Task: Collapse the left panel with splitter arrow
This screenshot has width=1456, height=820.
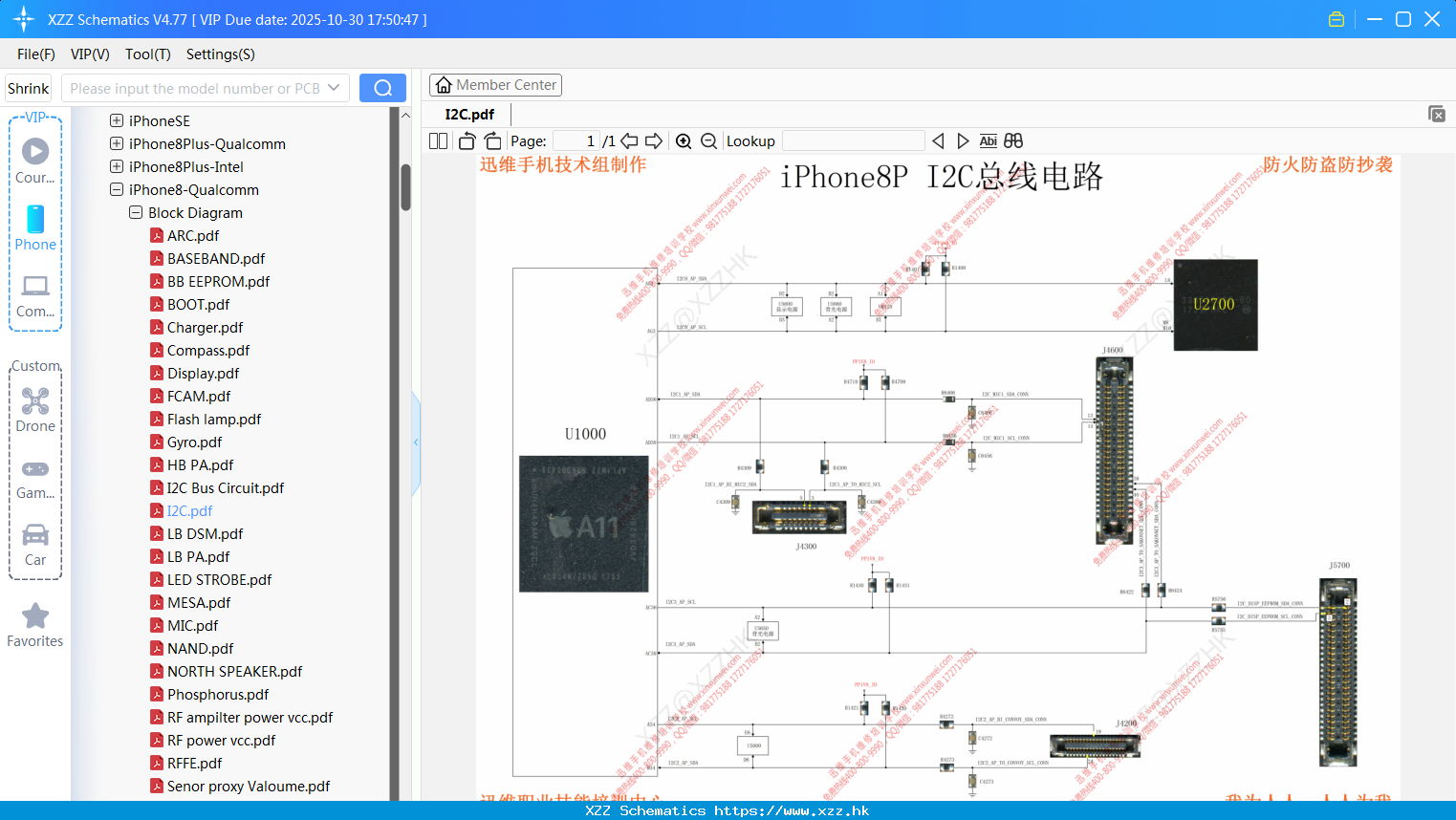Action: click(x=416, y=442)
